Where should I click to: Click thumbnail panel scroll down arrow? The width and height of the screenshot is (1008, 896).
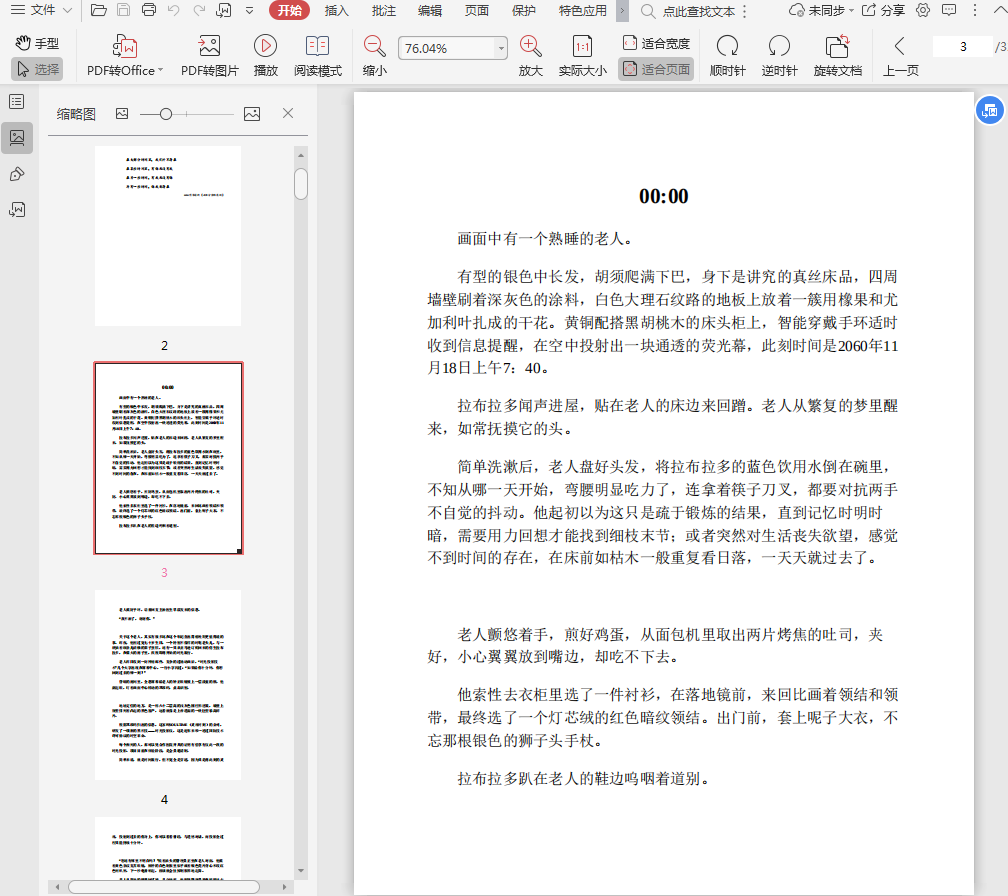[x=301, y=871]
